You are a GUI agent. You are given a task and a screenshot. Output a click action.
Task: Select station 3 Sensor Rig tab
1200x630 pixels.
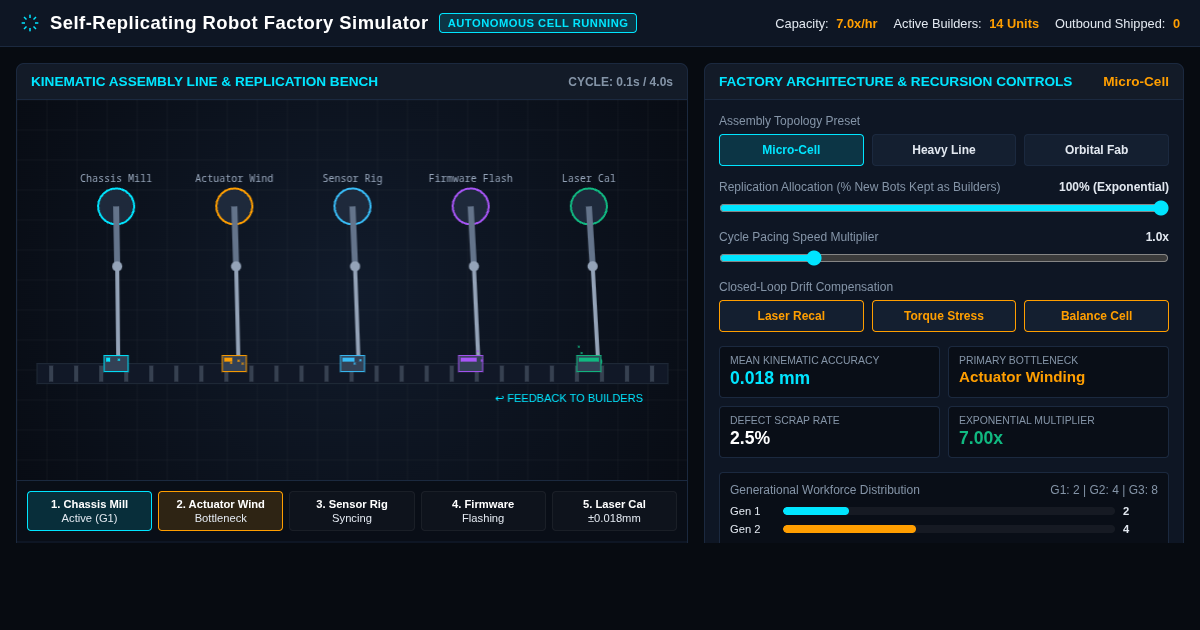pos(352,511)
